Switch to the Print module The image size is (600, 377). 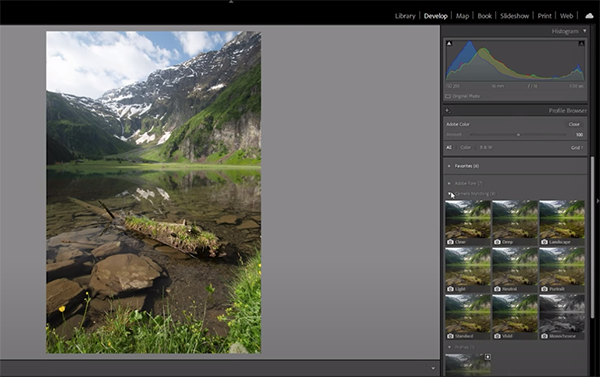click(544, 16)
